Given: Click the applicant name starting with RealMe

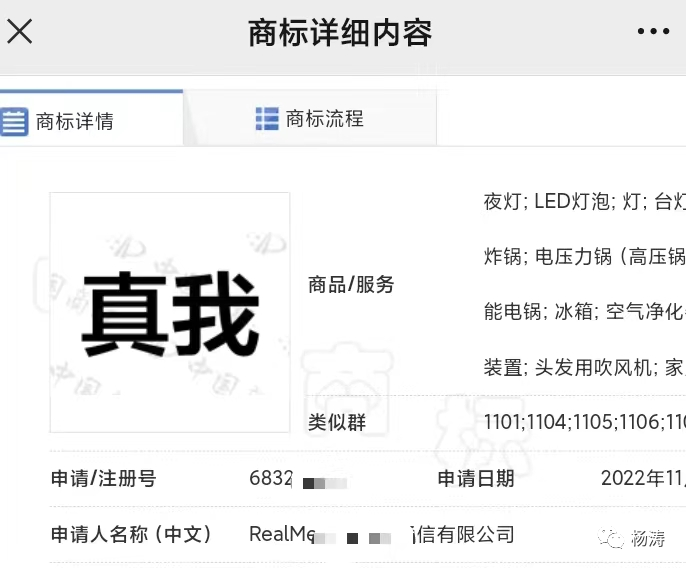Looking at the screenshot, I should [x=382, y=534].
